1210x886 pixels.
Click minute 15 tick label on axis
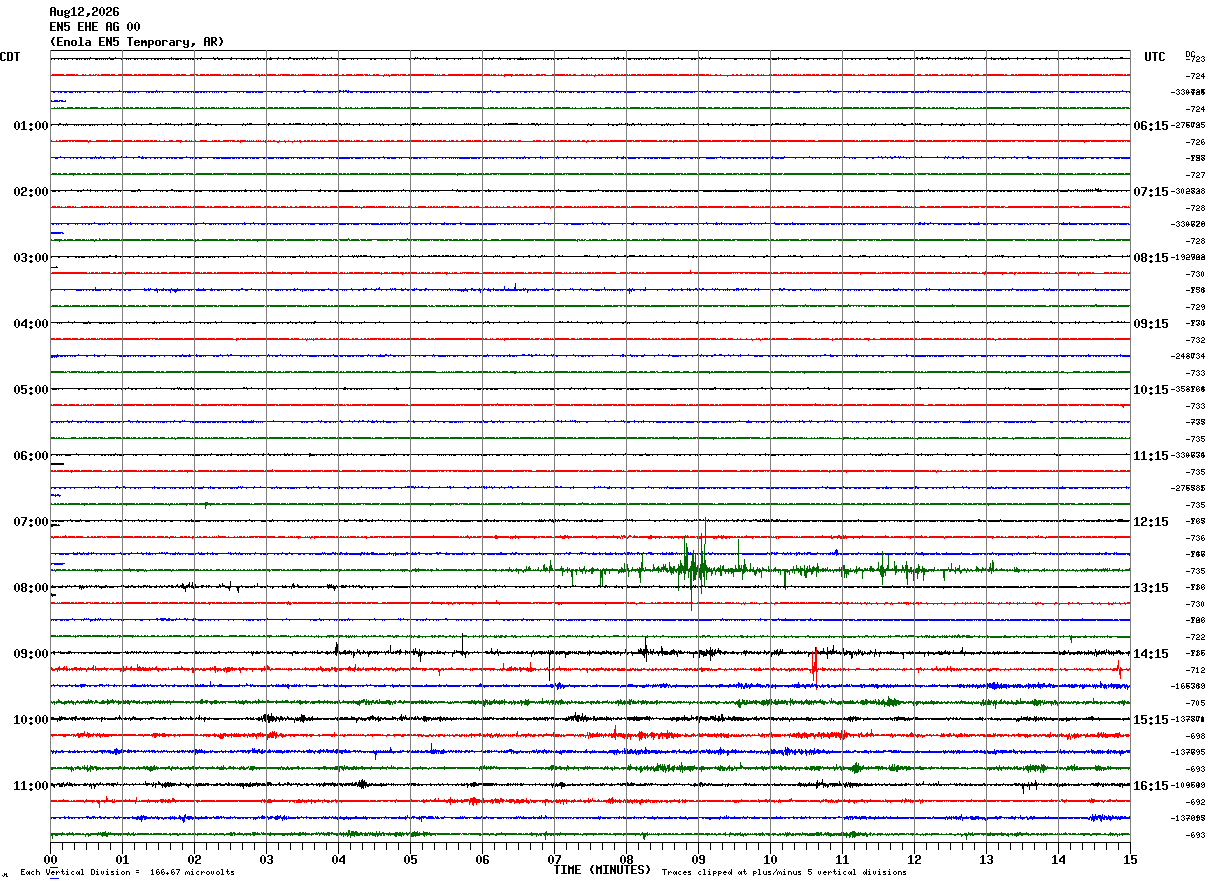(x=1130, y=859)
